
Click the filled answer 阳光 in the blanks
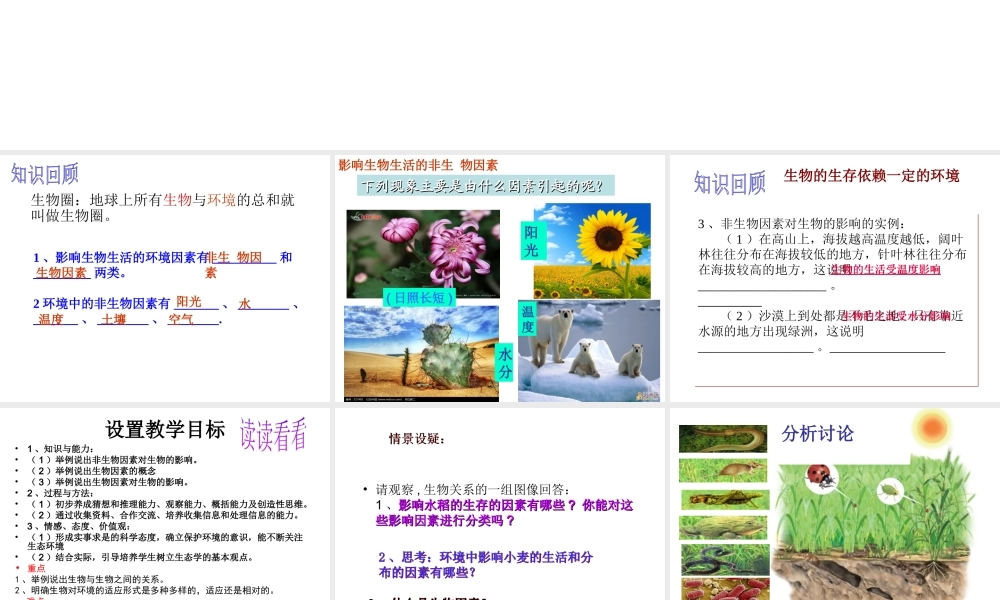point(189,302)
